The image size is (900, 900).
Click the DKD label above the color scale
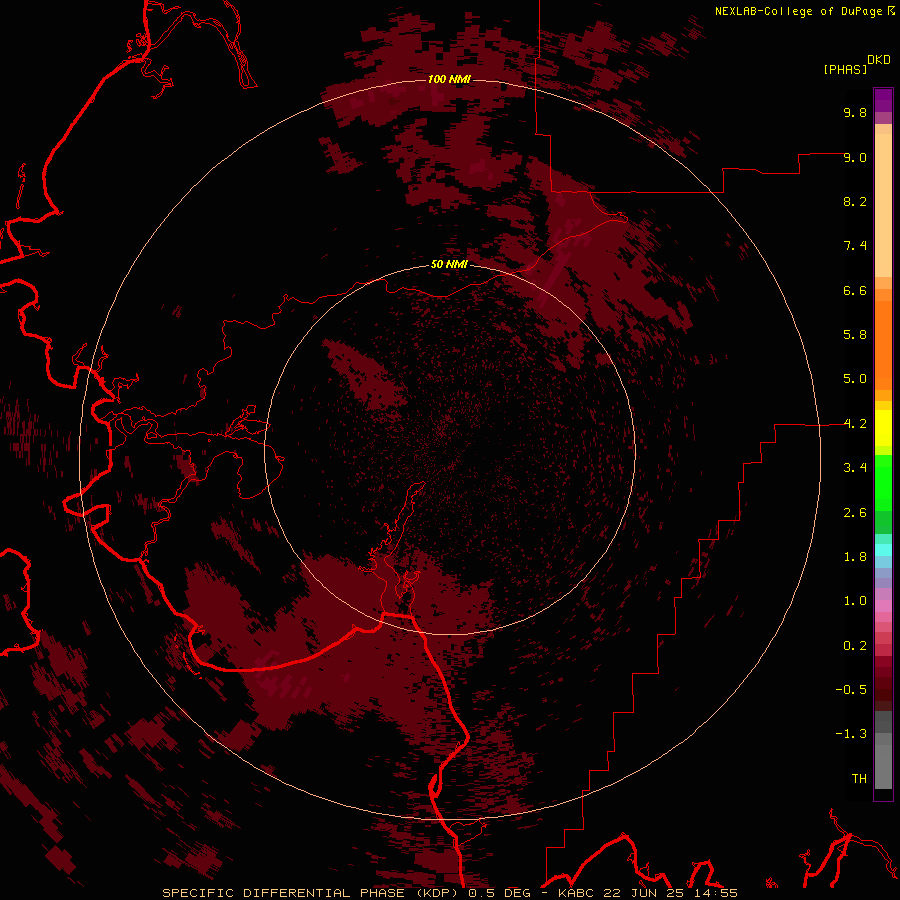(879, 60)
